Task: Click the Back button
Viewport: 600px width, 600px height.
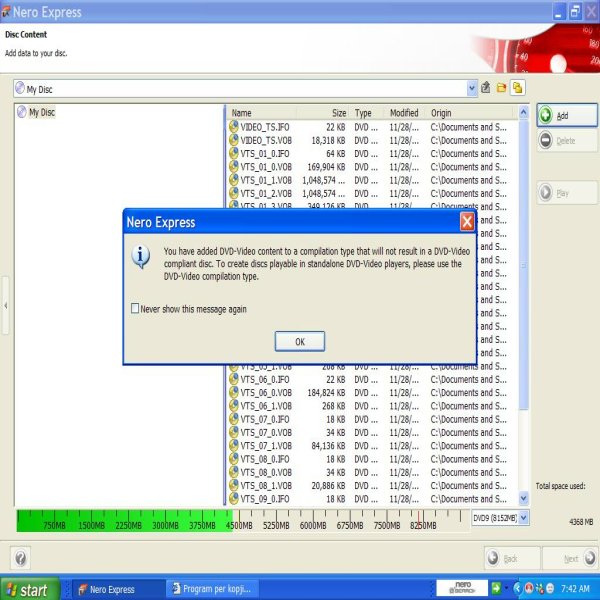Action: click(x=512, y=558)
